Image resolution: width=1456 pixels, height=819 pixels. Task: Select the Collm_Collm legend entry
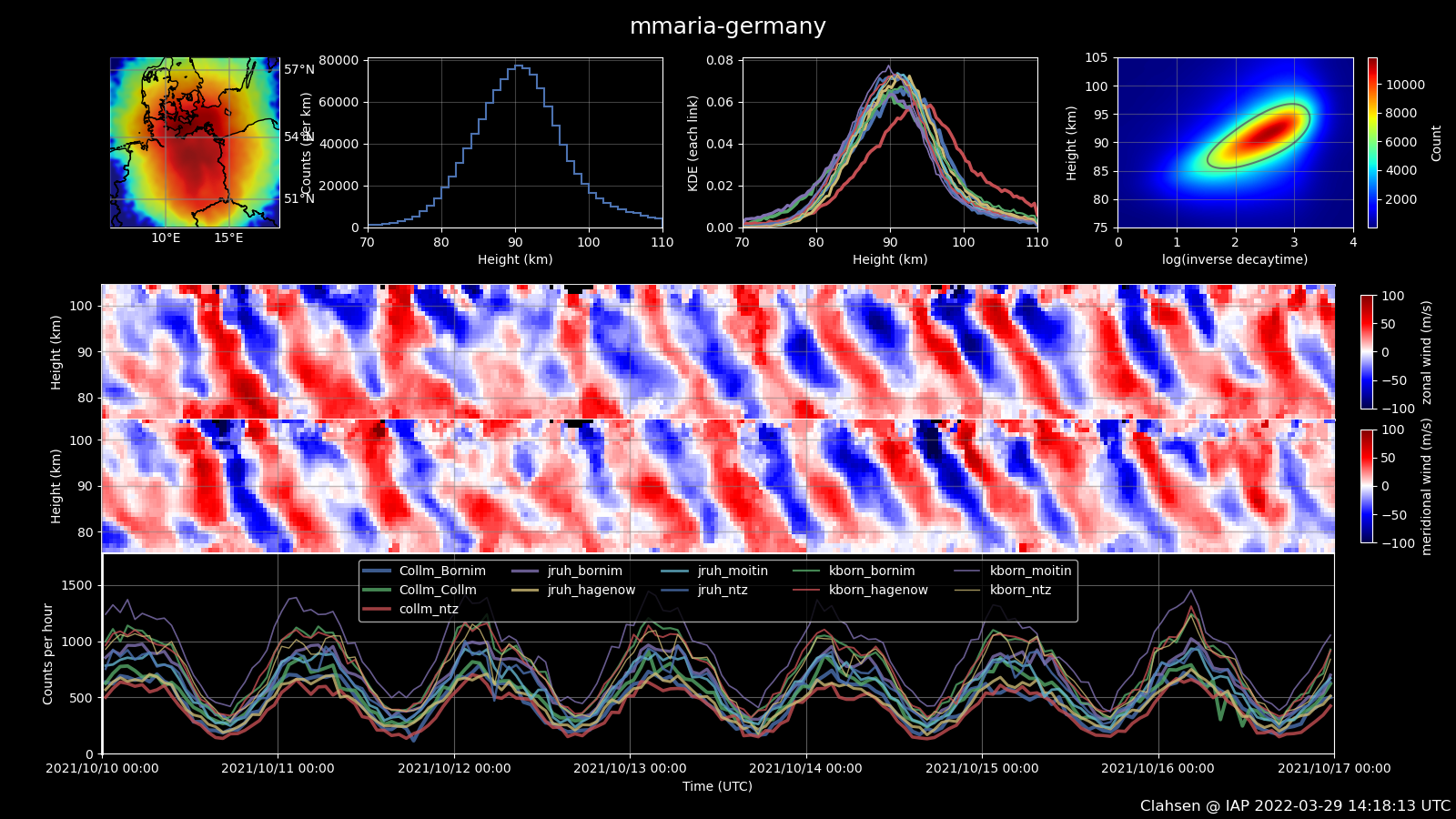click(x=420, y=590)
